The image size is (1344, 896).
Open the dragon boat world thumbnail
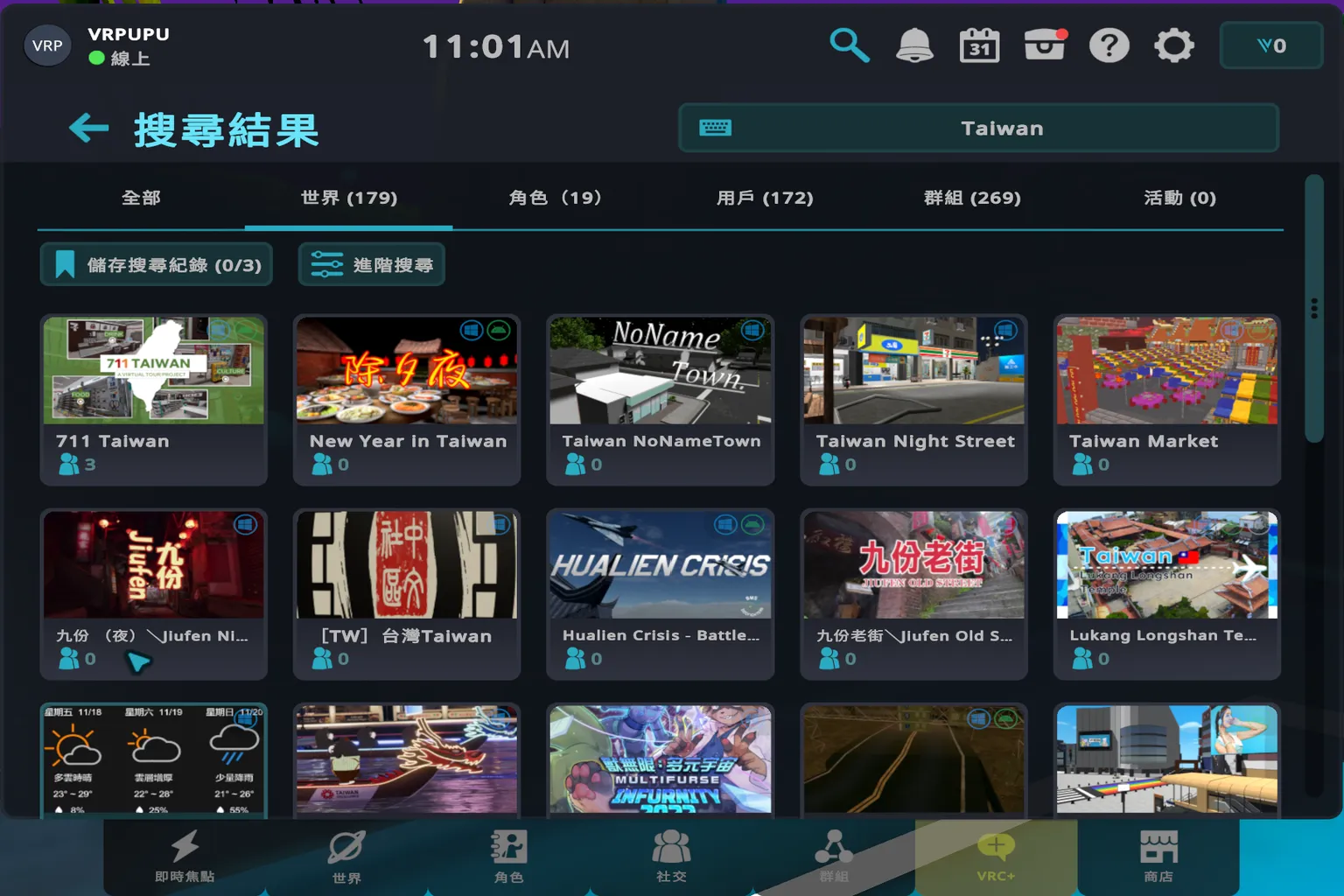pyautogui.click(x=407, y=759)
